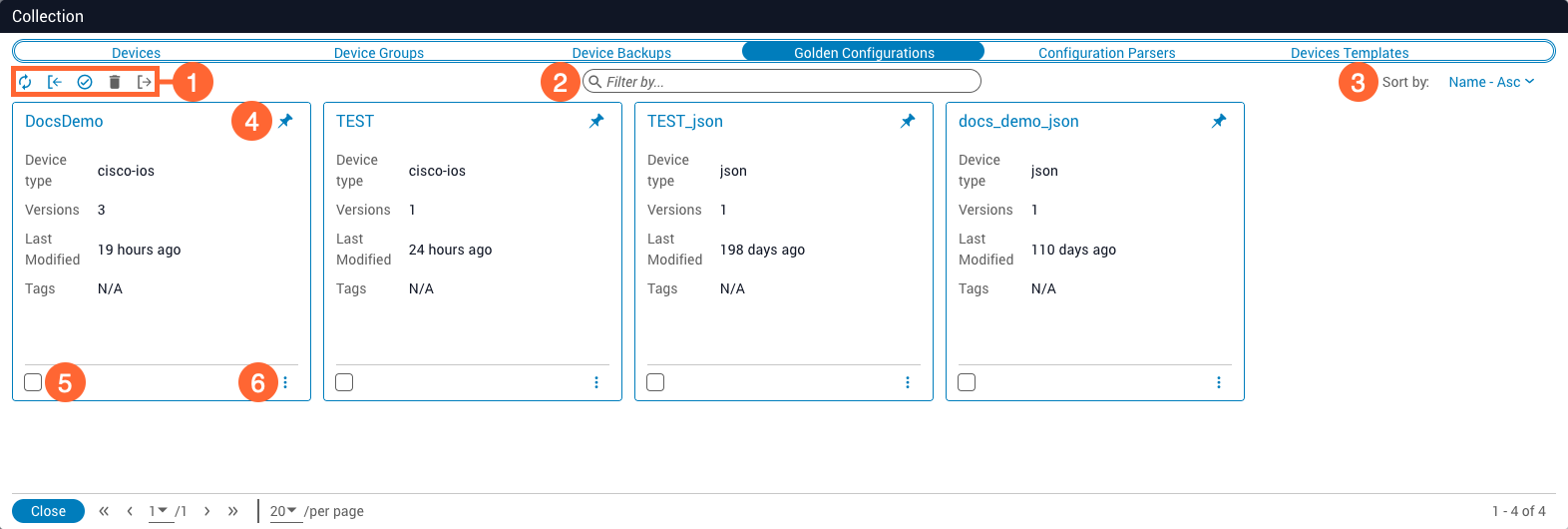Click the export icon in the toolbar
The image size is (1568, 529).
point(145,82)
